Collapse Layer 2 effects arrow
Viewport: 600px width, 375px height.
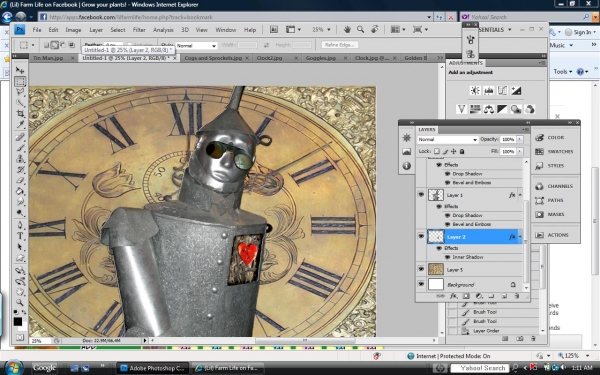[x=520, y=237]
